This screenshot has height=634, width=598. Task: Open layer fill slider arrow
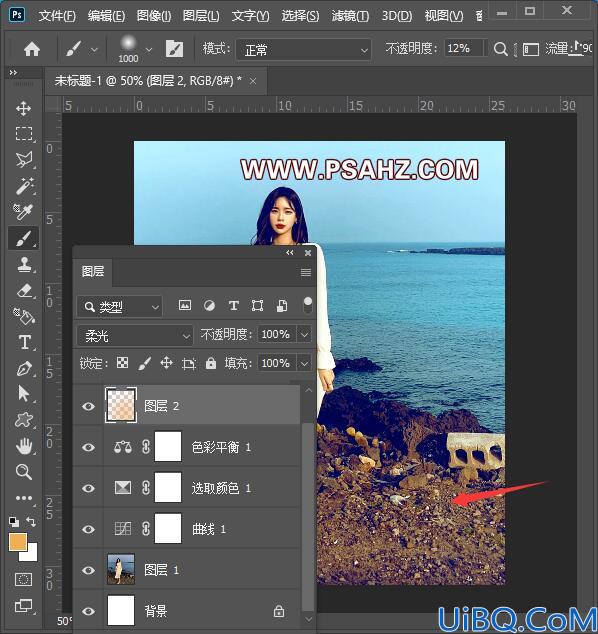click(304, 363)
